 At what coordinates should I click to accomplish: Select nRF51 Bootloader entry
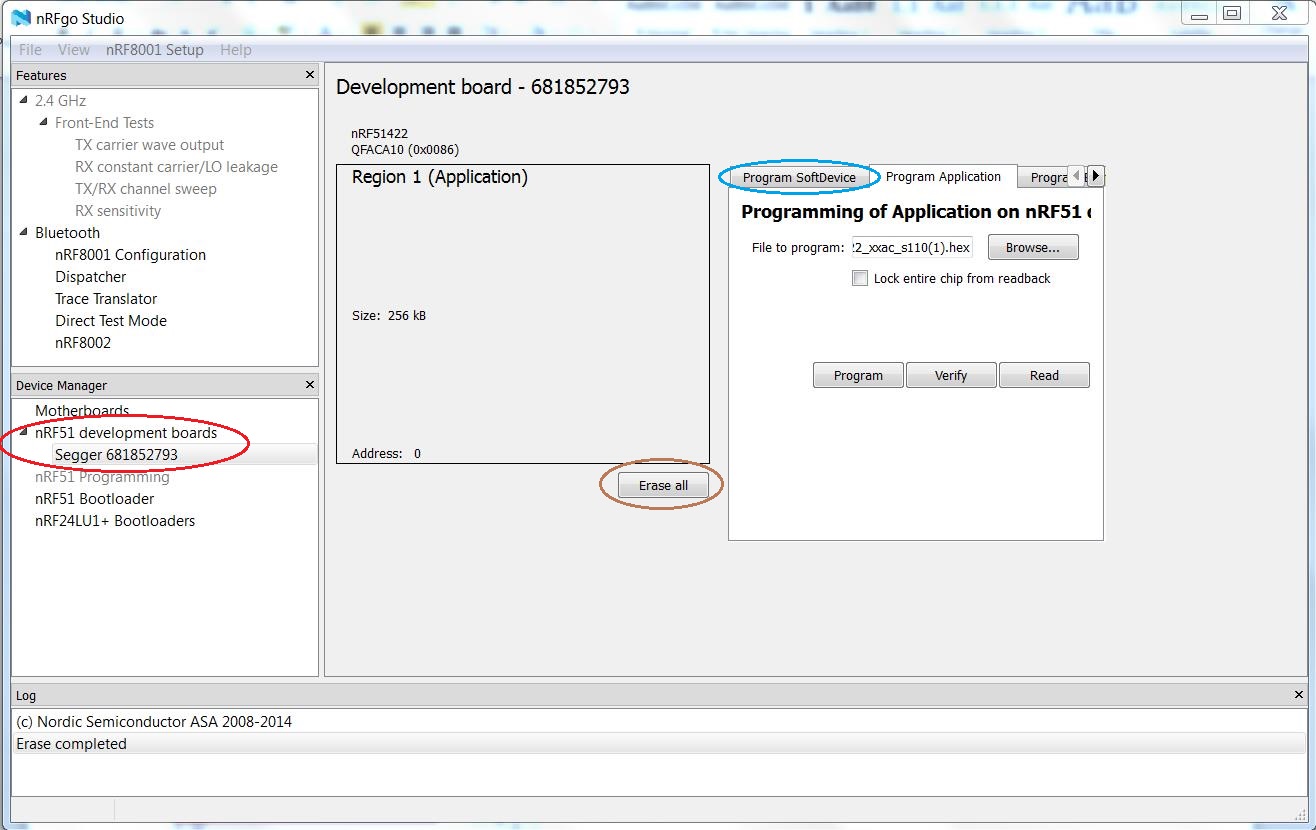click(95, 499)
